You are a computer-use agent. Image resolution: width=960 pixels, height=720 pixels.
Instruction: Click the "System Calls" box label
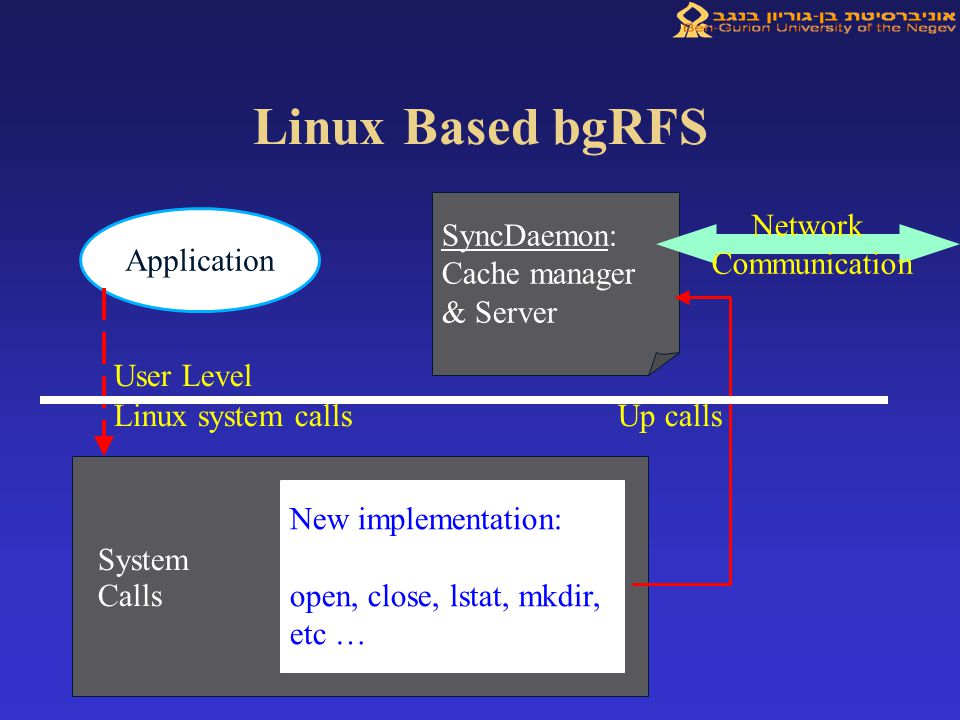pos(143,578)
